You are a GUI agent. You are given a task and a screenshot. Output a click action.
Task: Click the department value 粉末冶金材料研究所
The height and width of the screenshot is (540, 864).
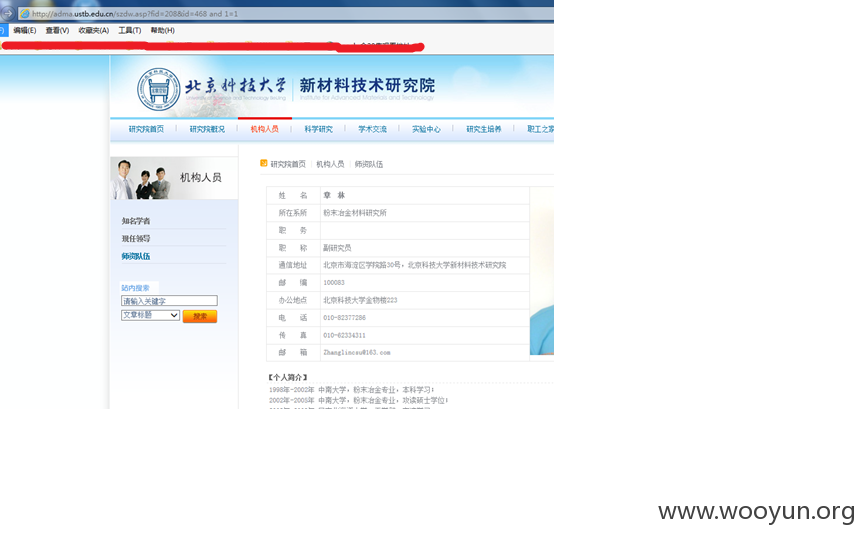click(355, 213)
